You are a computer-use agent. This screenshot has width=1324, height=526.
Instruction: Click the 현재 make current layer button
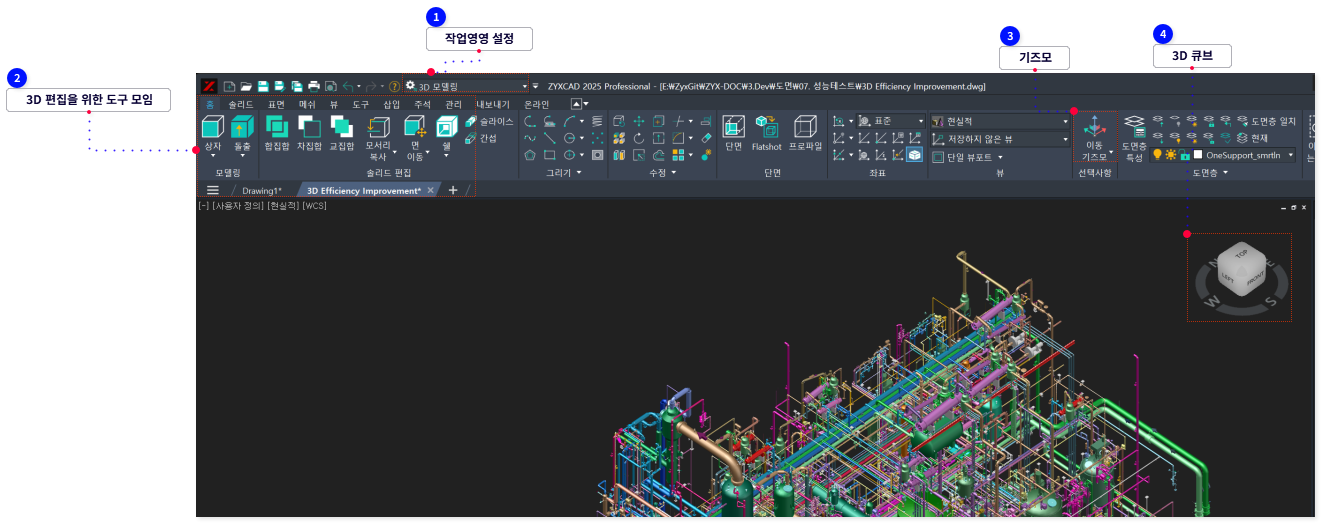(x=1251, y=138)
